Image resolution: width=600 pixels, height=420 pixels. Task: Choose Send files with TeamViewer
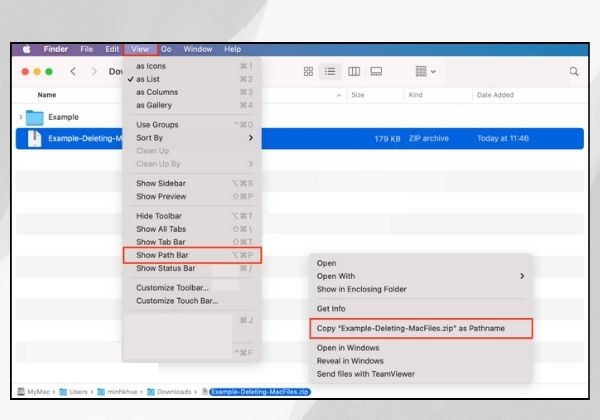pyautogui.click(x=421, y=374)
